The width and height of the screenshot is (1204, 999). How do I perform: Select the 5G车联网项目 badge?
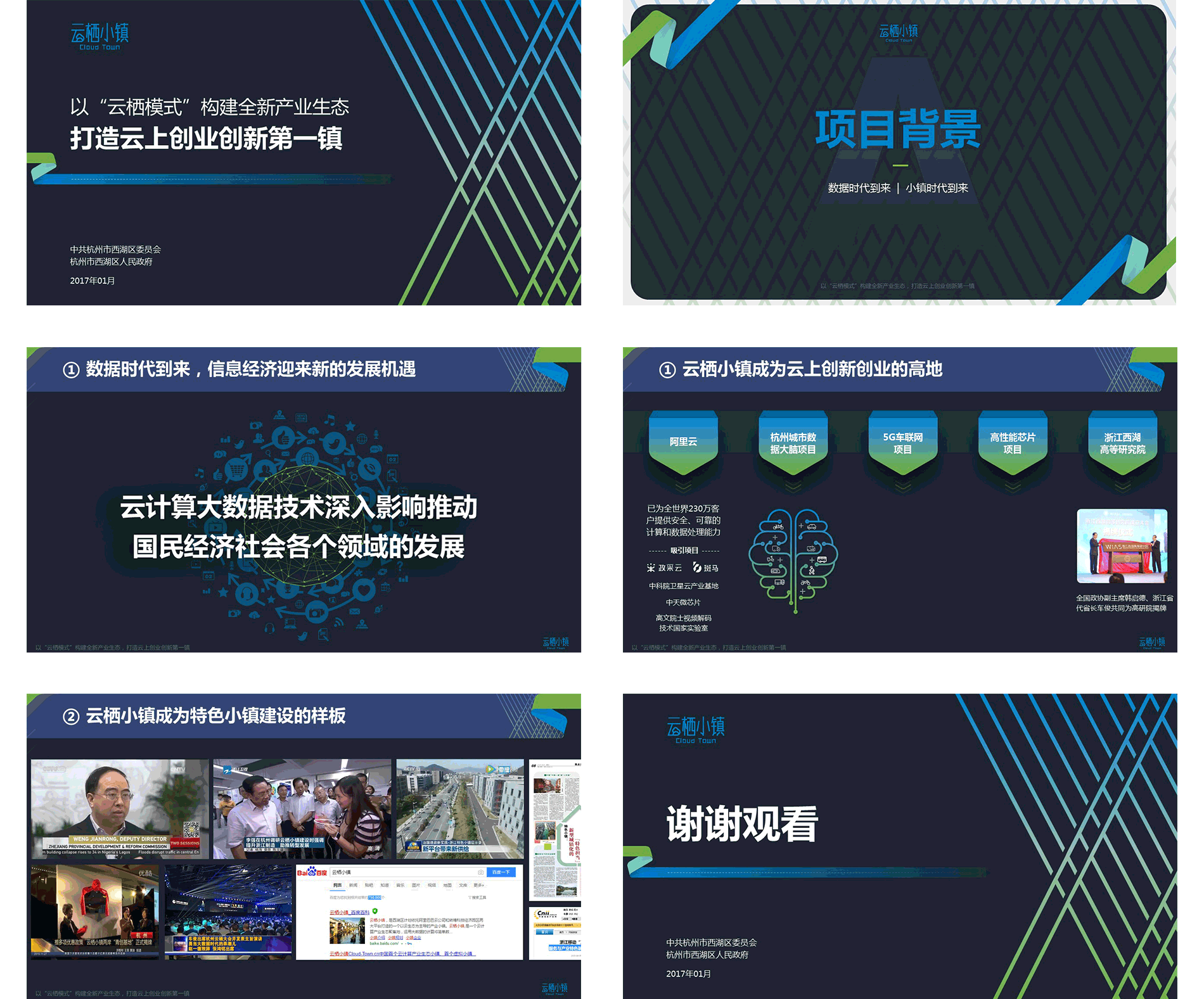(902, 443)
